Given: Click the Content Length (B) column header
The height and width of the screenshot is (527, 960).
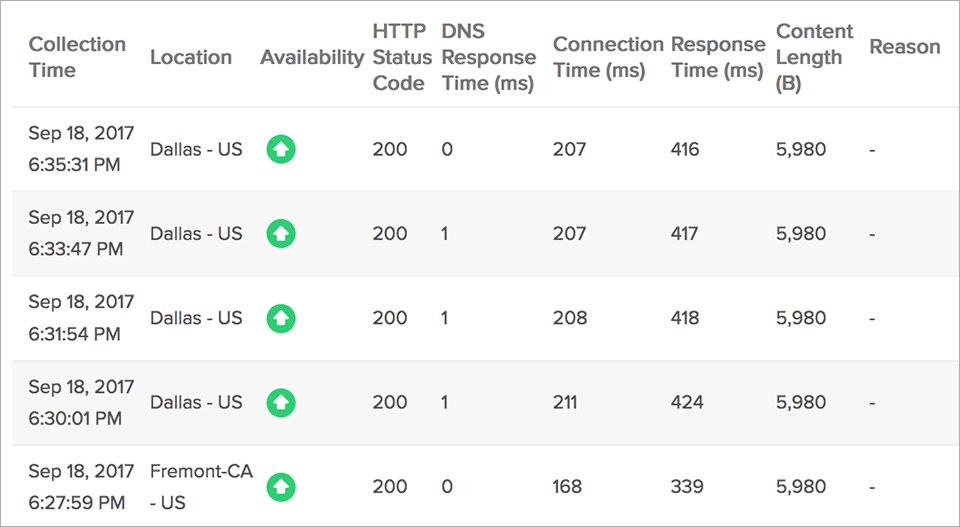Looking at the screenshot, I should (814, 57).
